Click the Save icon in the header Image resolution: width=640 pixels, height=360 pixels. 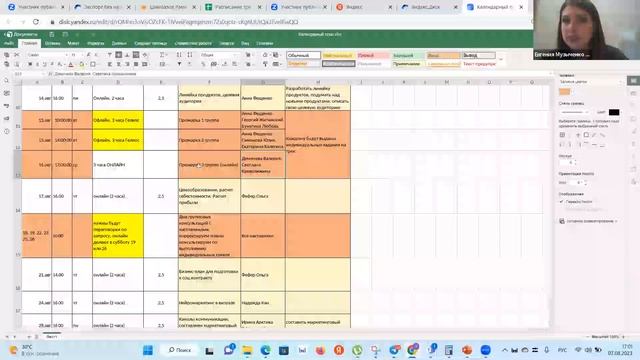pos(51,35)
